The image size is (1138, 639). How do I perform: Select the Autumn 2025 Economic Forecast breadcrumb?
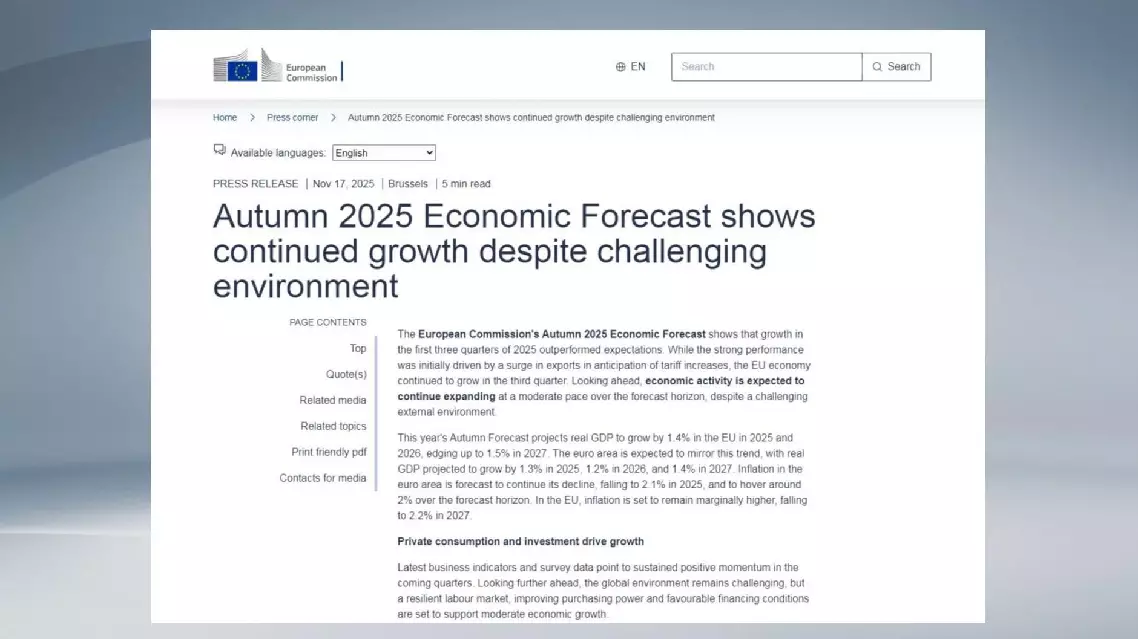pyautogui.click(x=530, y=118)
